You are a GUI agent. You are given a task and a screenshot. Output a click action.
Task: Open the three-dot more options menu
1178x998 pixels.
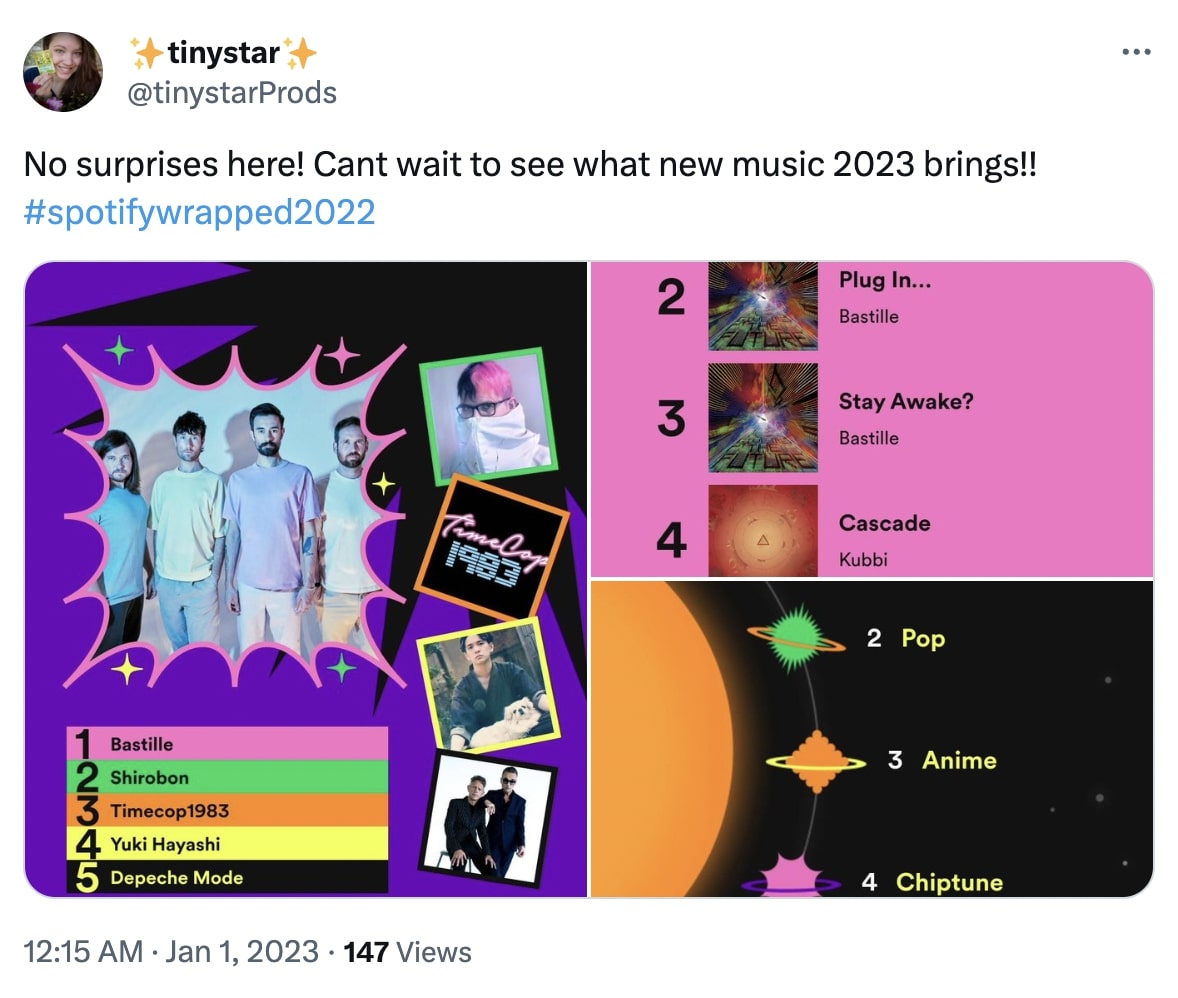[1136, 53]
